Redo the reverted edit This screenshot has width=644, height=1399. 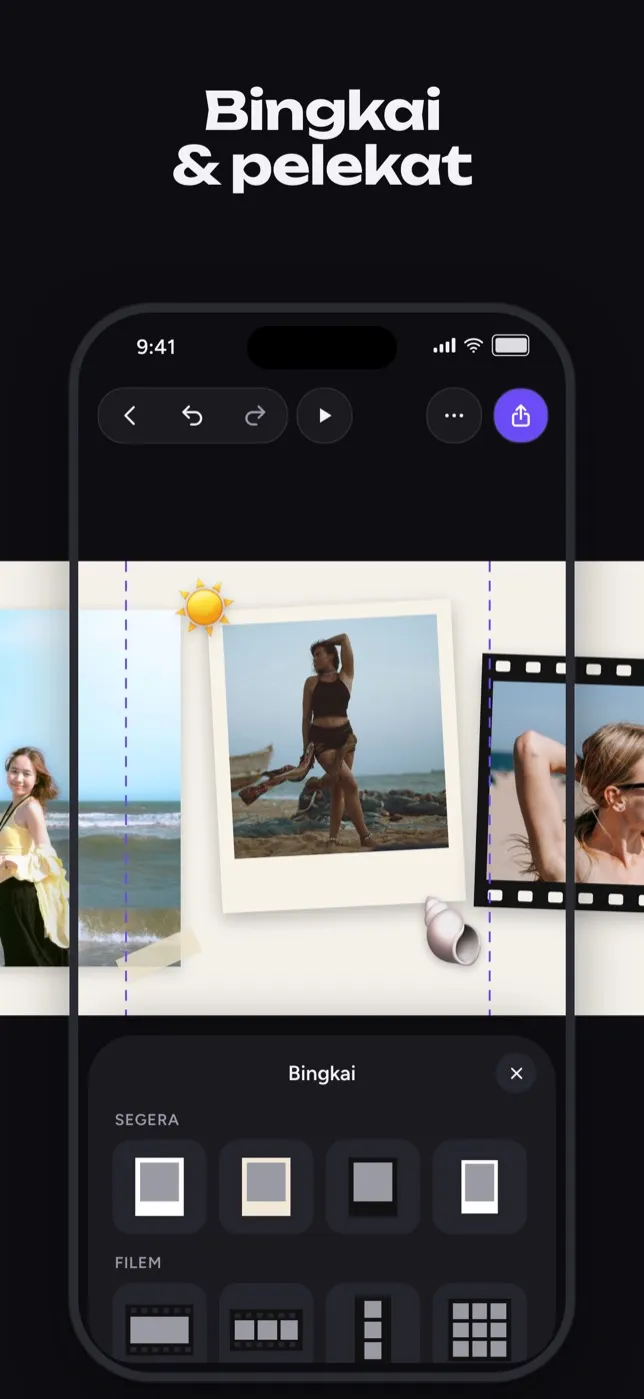(255, 416)
